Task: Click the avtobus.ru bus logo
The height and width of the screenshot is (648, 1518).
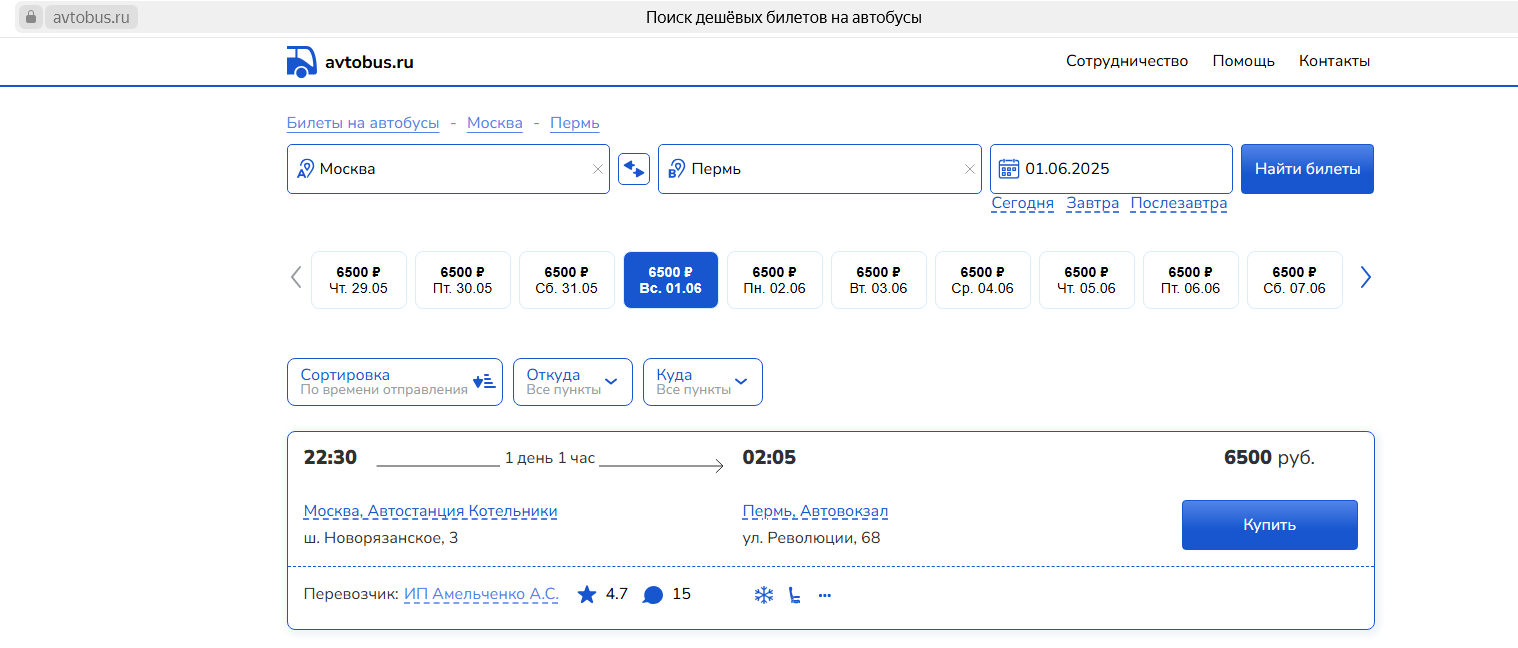Action: [302, 61]
